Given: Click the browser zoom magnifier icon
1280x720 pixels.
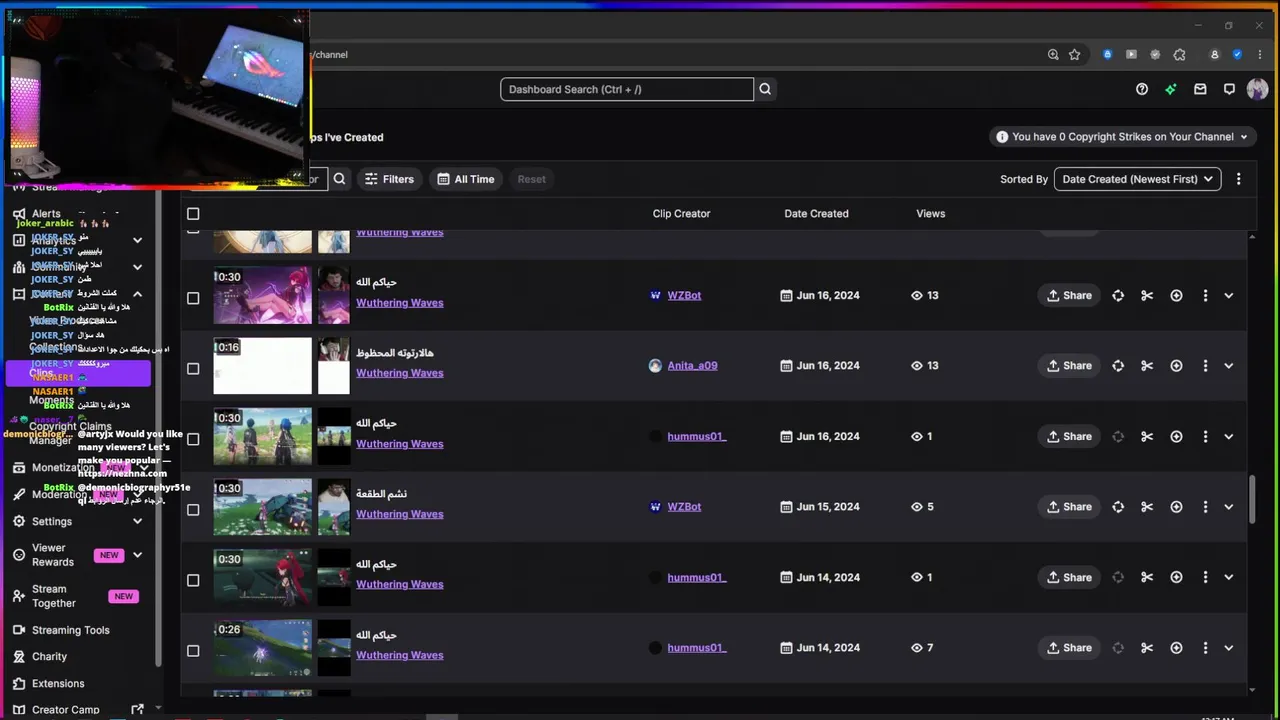Looking at the screenshot, I should [x=1053, y=54].
